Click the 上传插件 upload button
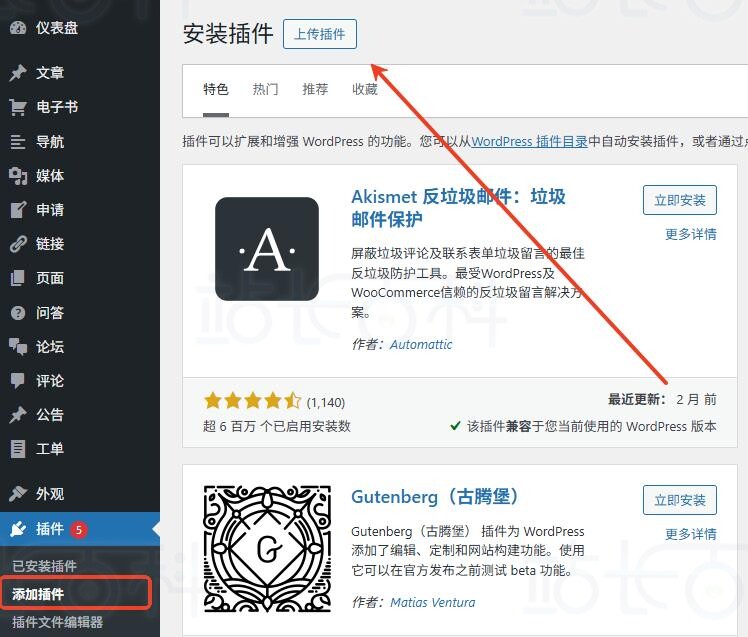Viewport: 748px width, 637px height. [x=320, y=34]
